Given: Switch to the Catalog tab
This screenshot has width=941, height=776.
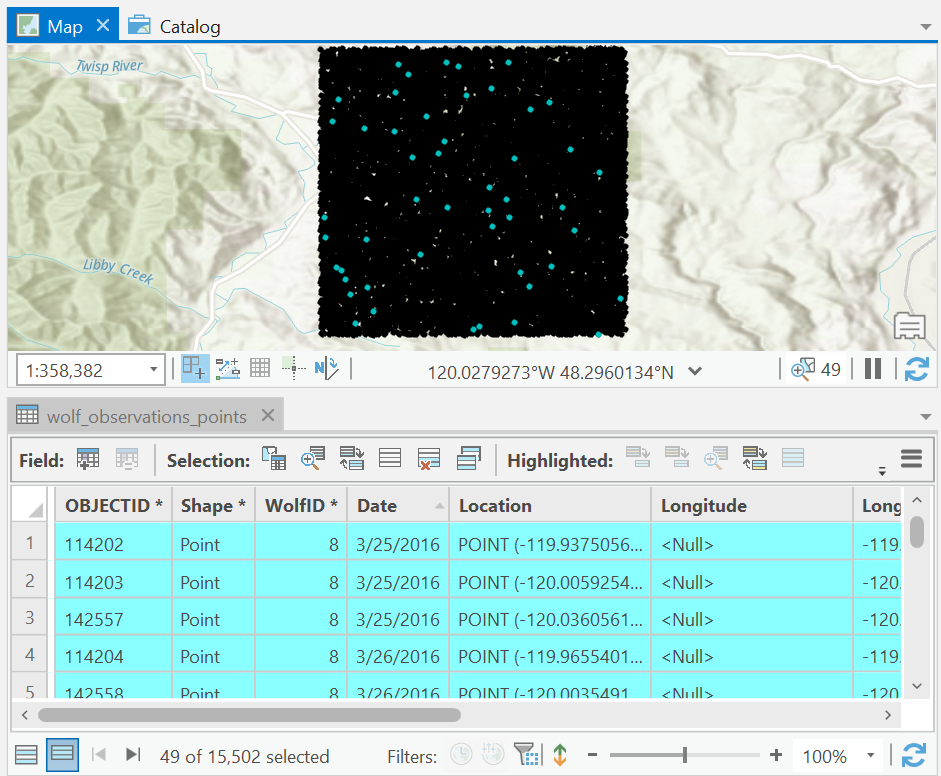Looking at the screenshot, I should coord(175,27).
